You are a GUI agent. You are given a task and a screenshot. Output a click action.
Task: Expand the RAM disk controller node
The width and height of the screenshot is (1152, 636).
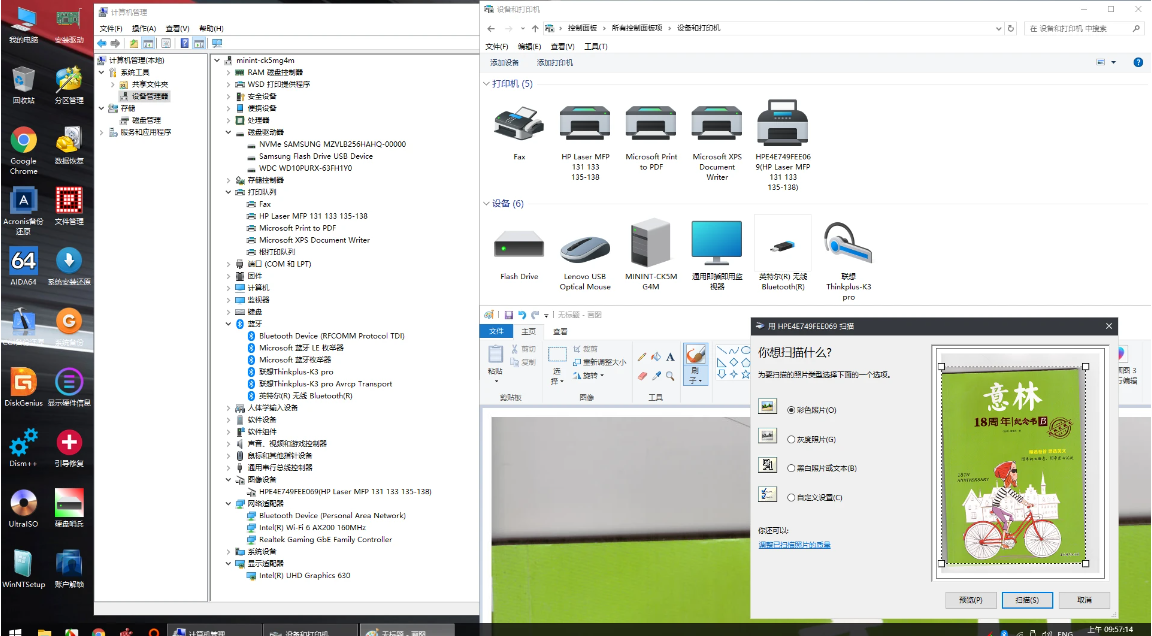228,72
